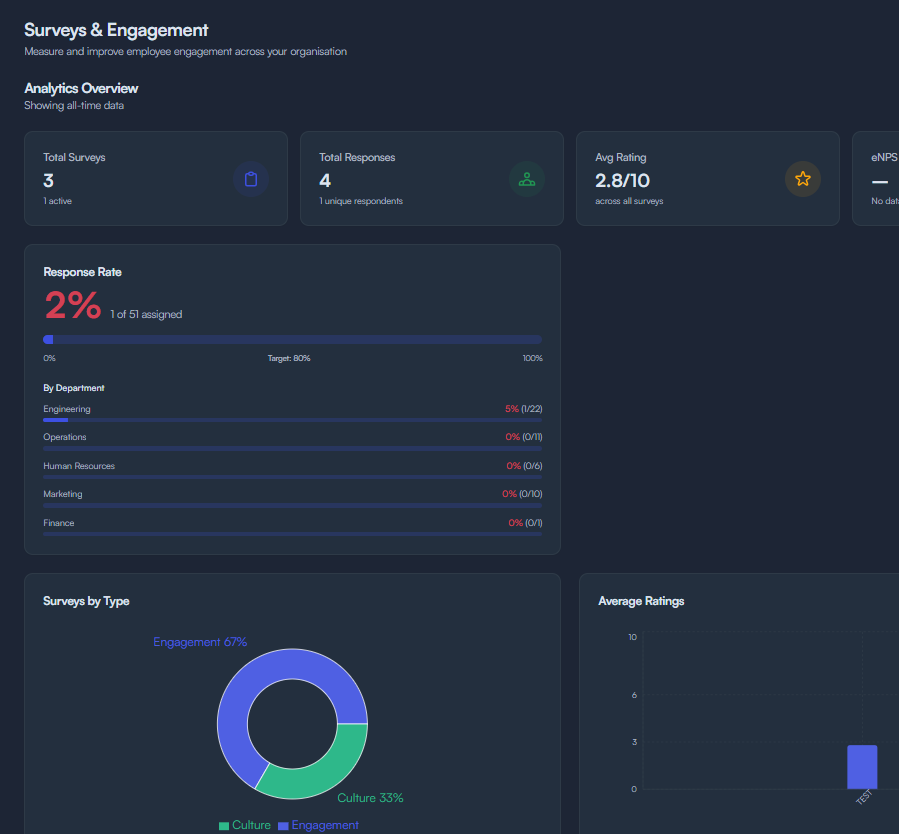Screen dimensions: 899x834
Task: Click the 'Culture 33%' chart label
Action: pyautogui.click(x=370, y=798)
